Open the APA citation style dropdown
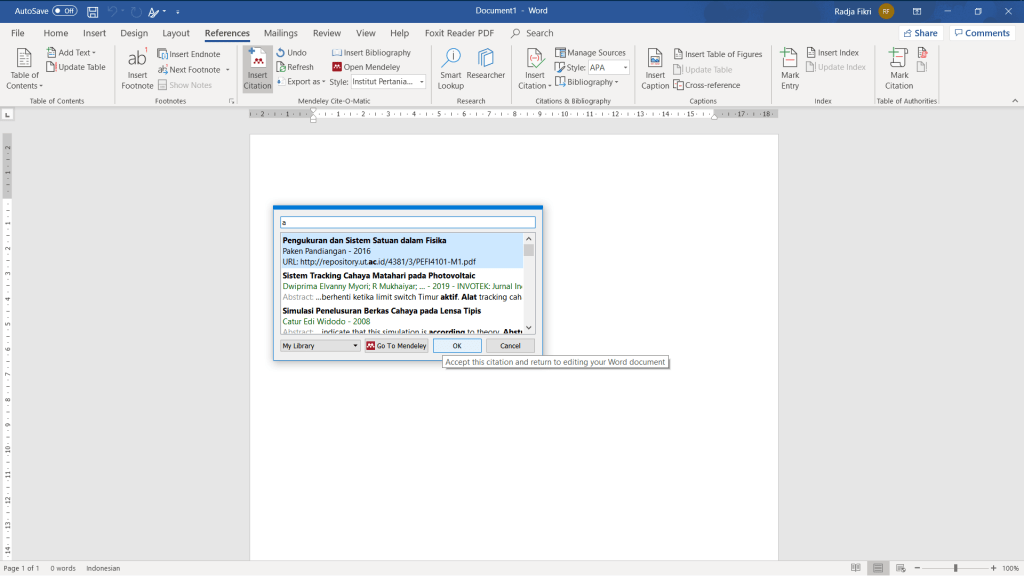The width and height of the screenshot is (1024, 576). [609, 68]
